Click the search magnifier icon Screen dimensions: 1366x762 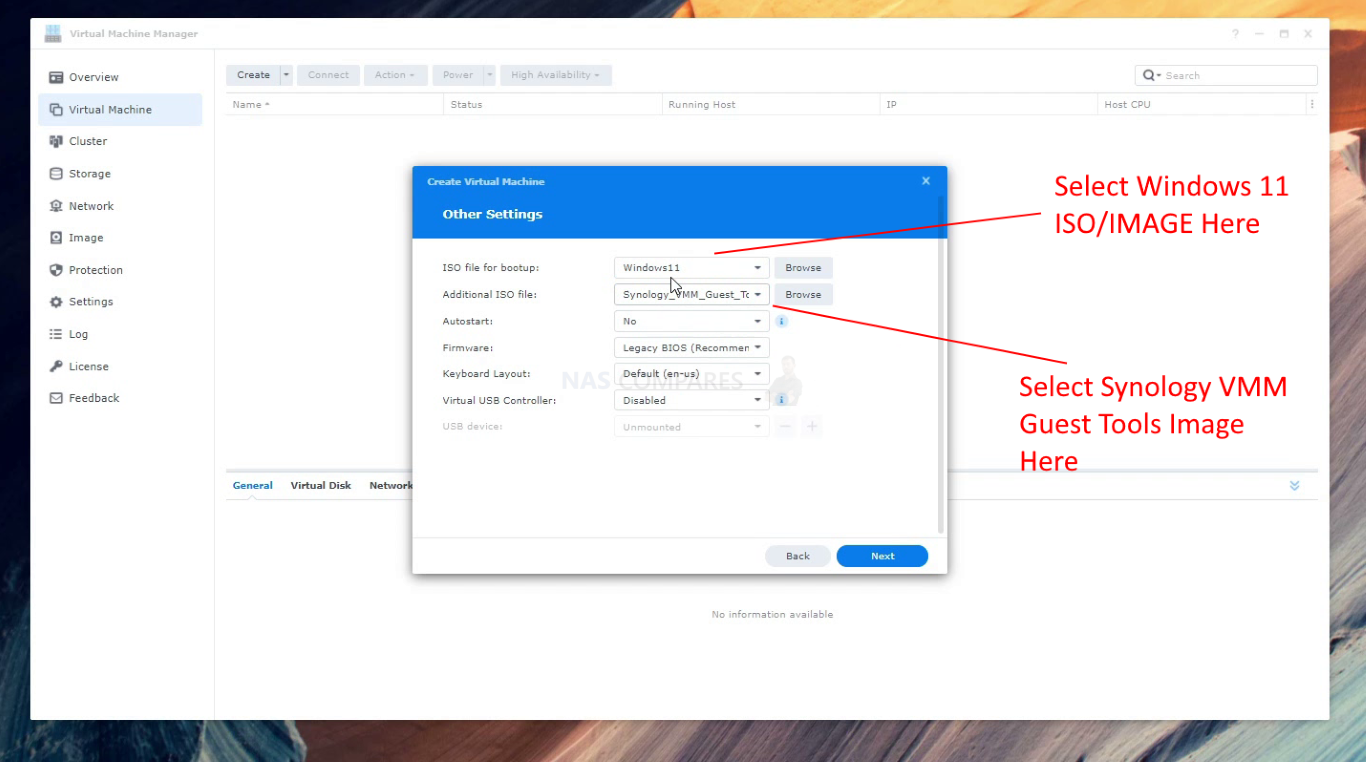(1151, 76)
